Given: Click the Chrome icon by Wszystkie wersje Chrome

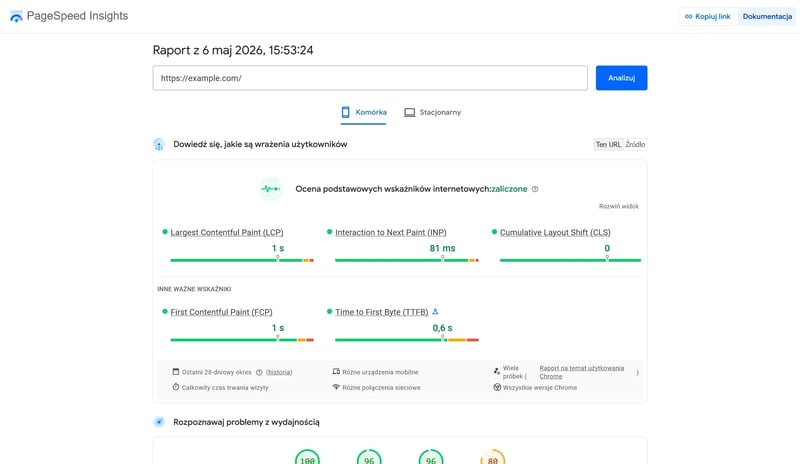Looking at the screenshot, I should tap(497, 387).
